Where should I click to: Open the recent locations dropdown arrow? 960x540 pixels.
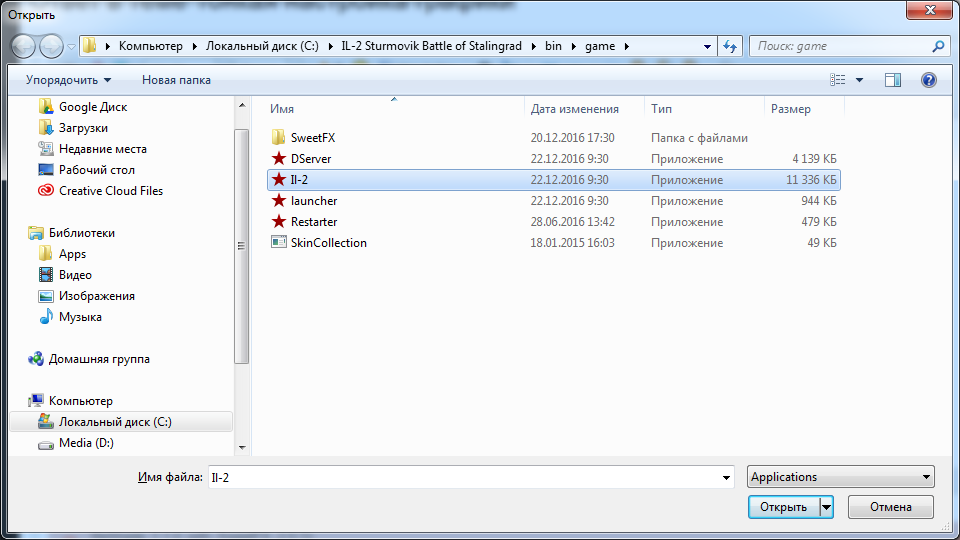click(x=71, y=47)
